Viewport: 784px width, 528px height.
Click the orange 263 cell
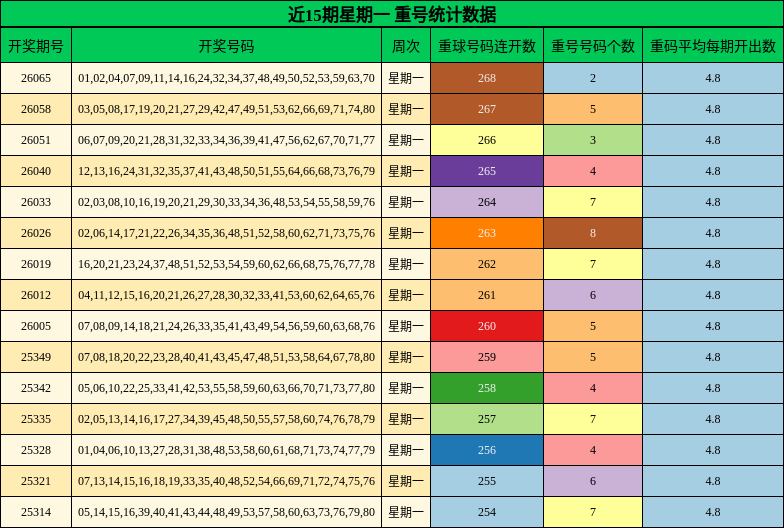487,233
